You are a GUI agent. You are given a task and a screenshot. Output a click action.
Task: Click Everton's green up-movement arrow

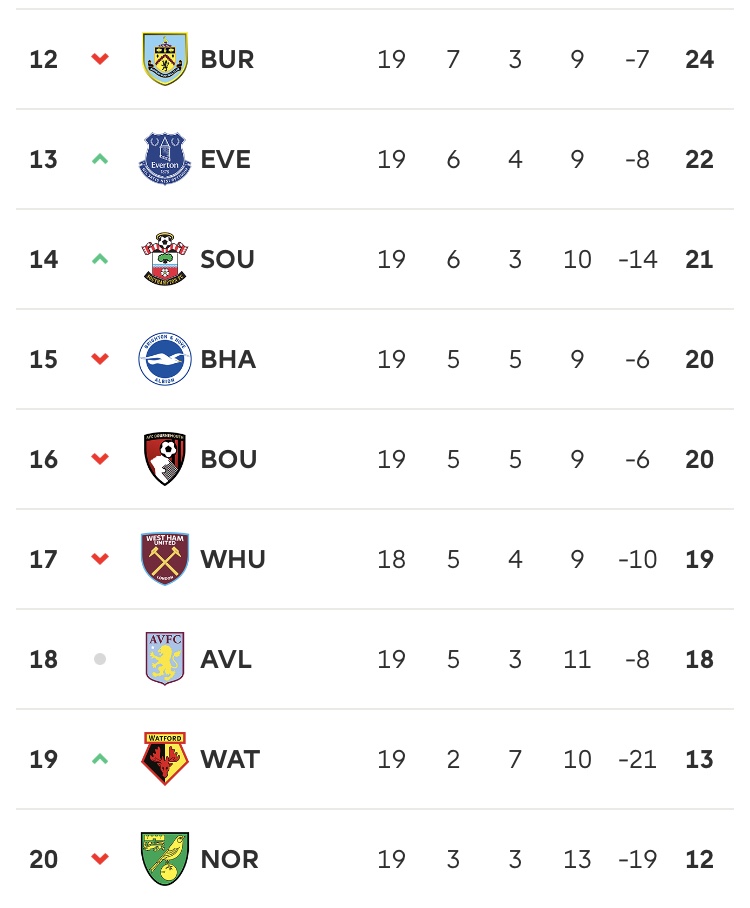click(x=99, y=159)
